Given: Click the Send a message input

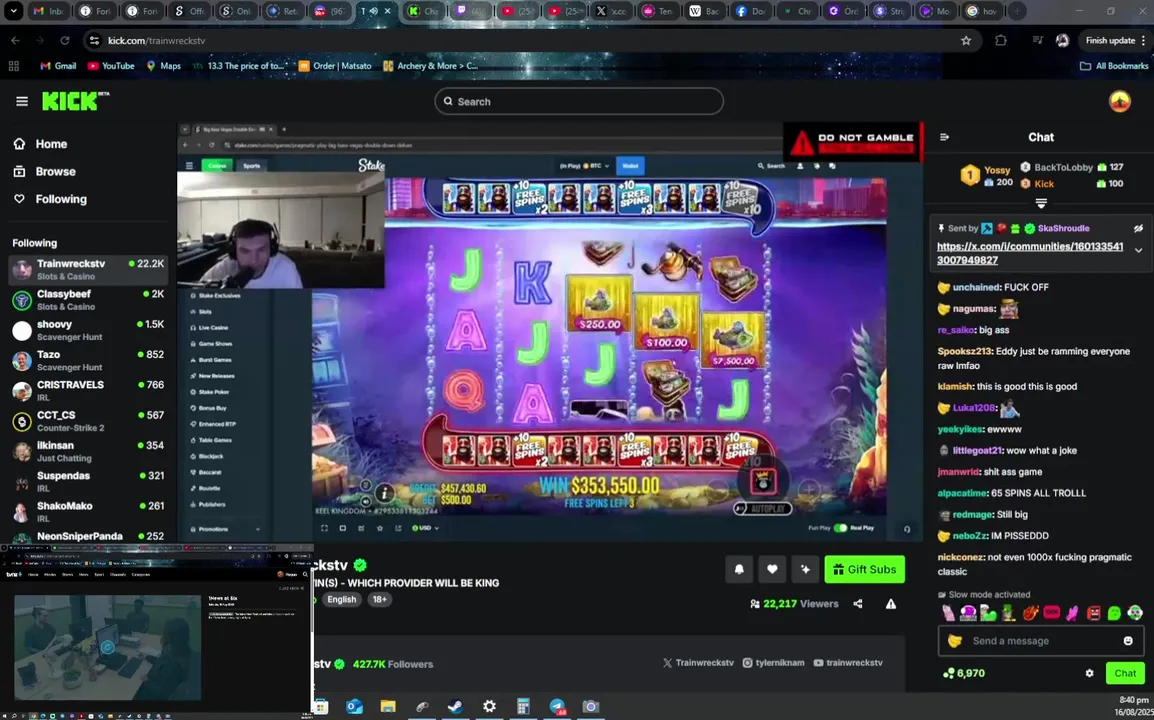Looking at the screenshot, I should (x=1041, y=640).
